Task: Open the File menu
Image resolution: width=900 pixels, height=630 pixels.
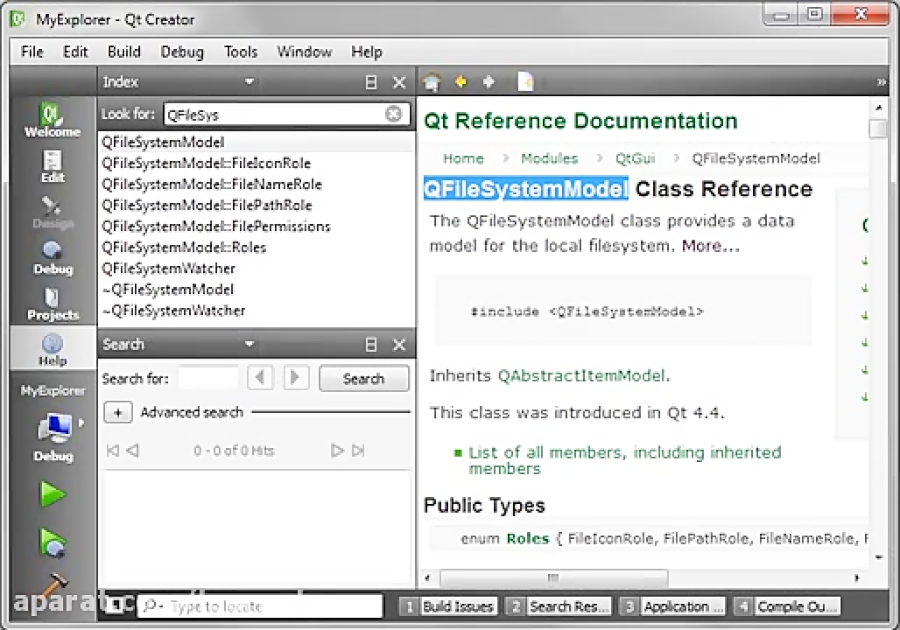Action: pyautogui.click(x=32, y=52)
